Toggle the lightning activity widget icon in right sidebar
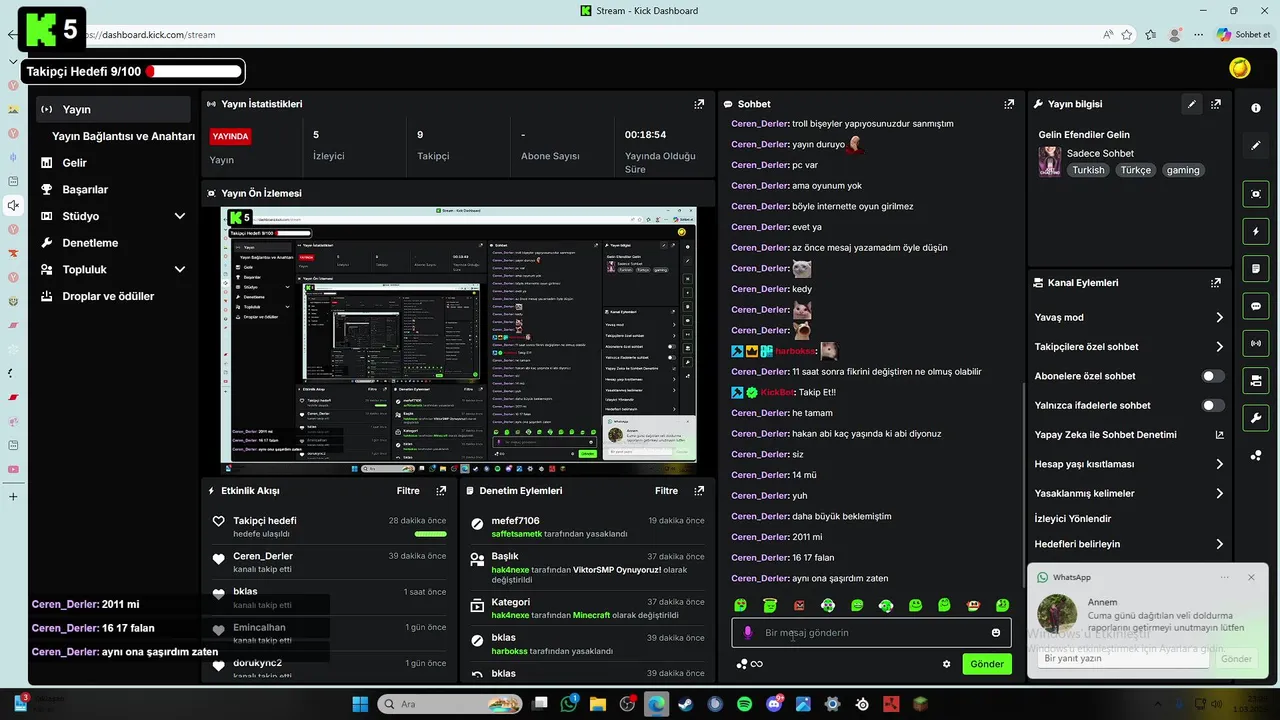Image resolution: width=1280 pixels, height=720 pixels. pos(1256,231)
